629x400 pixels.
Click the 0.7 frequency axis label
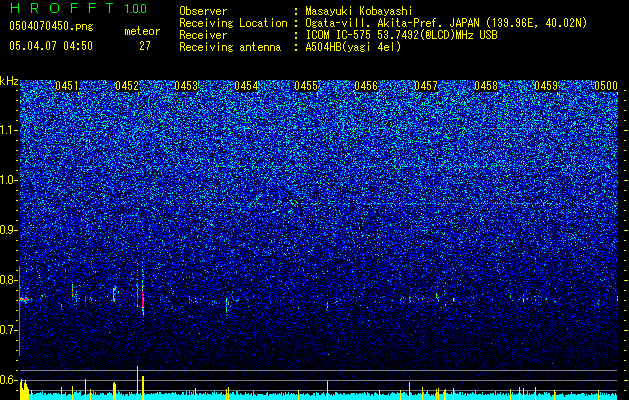[9, 330]
